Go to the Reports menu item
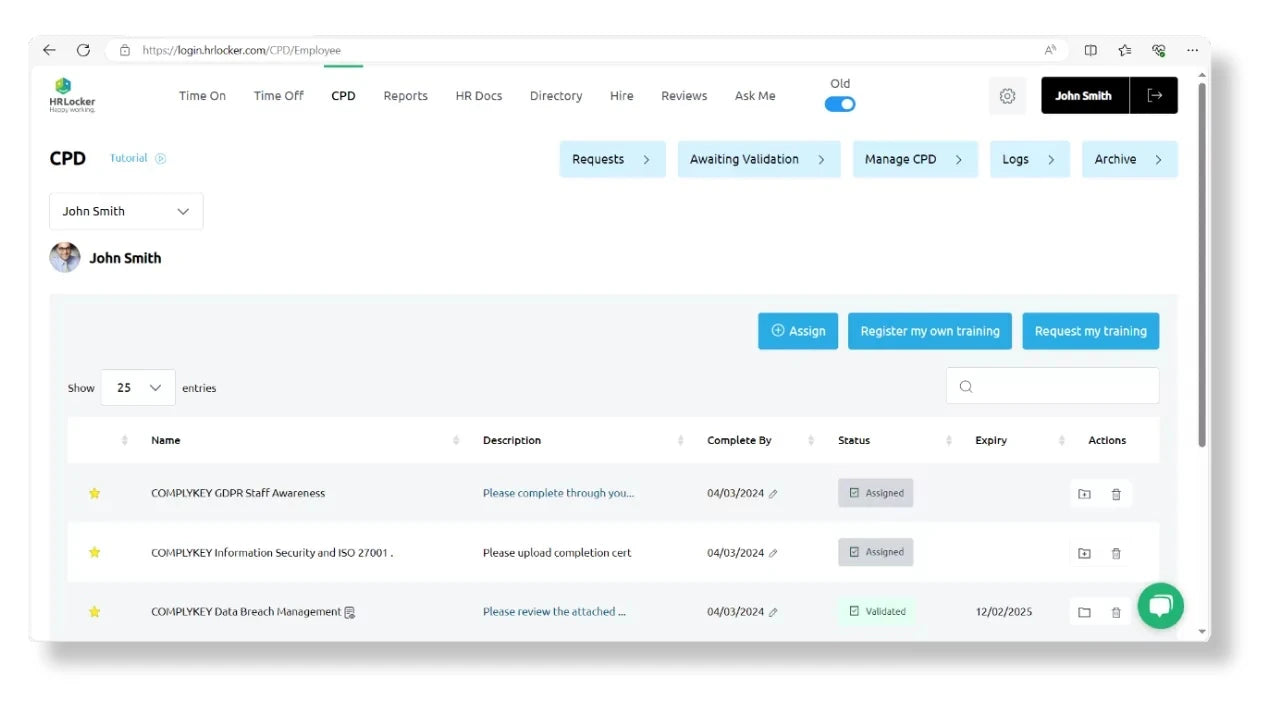This screenshot has height=720, width=1280. [405, 96]
